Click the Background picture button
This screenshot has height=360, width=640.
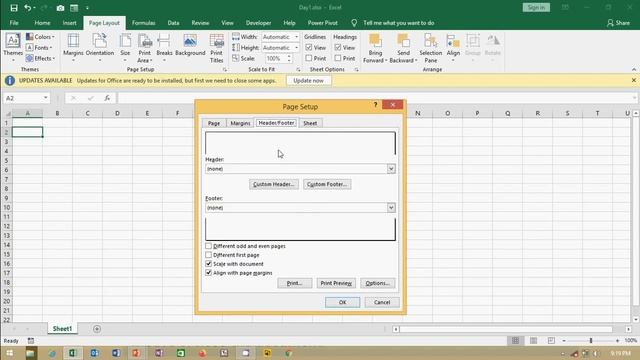tap(190, 45)
